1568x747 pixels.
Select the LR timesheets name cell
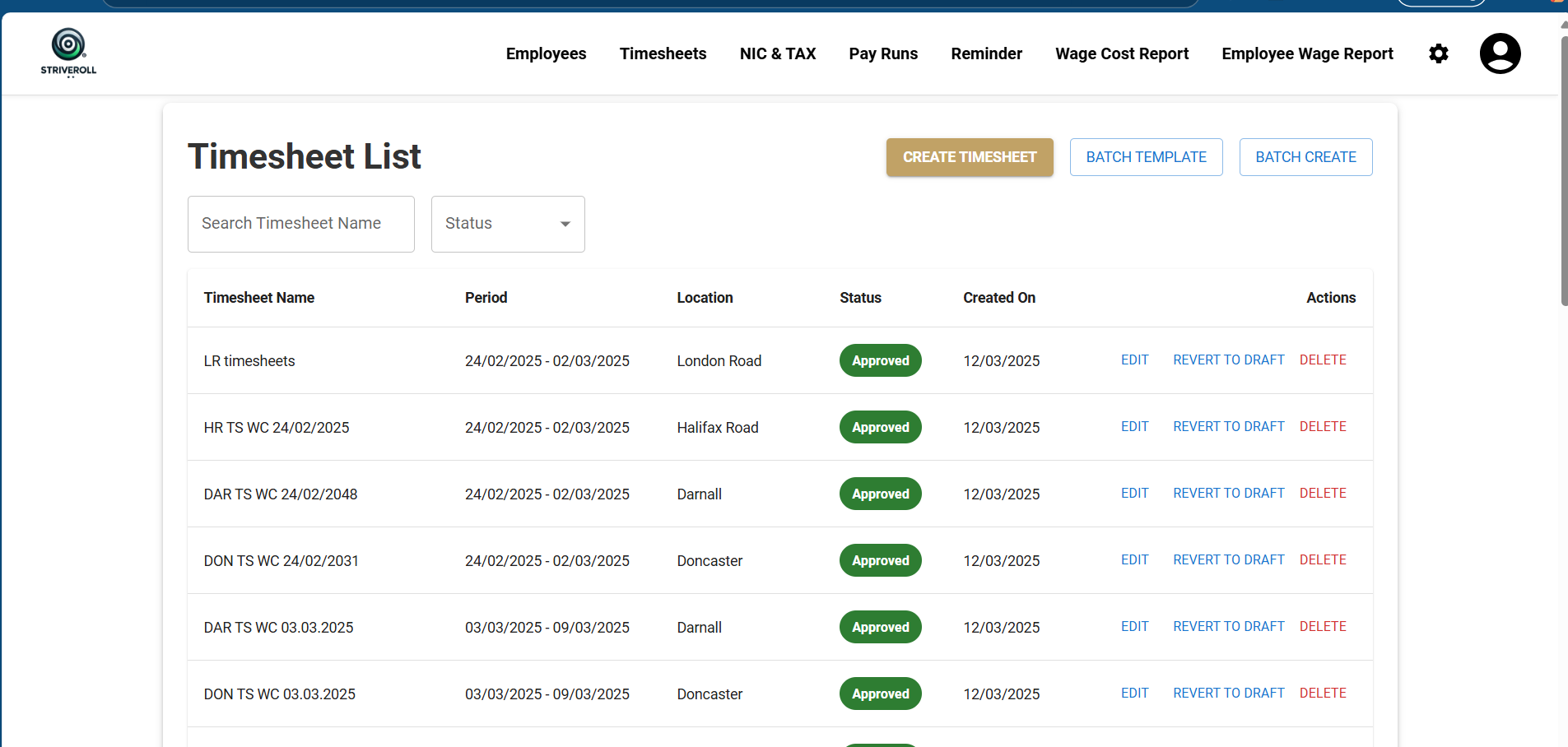(x=249, y=361)
